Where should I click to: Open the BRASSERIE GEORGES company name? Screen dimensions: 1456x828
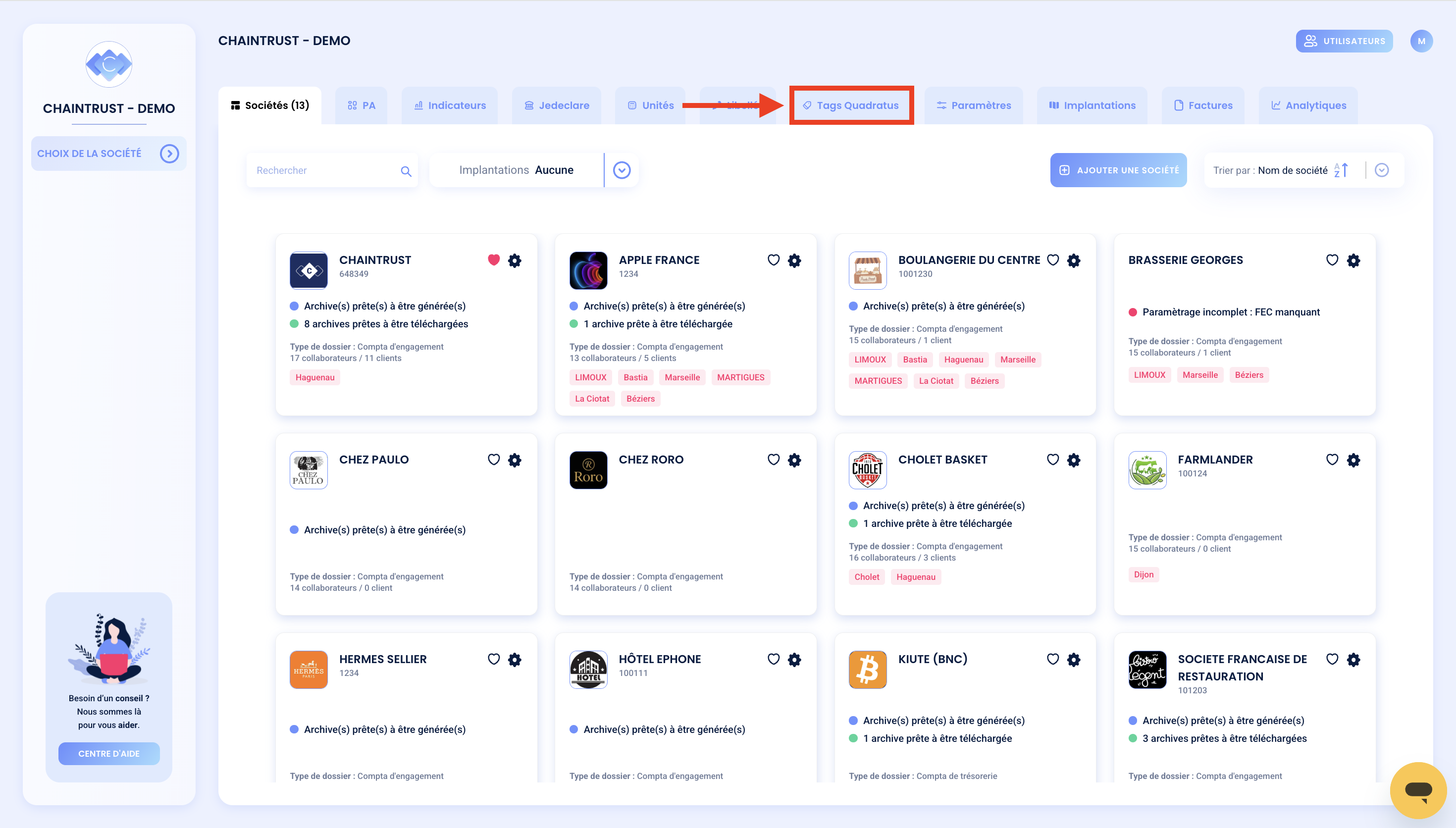[1186, 260]
